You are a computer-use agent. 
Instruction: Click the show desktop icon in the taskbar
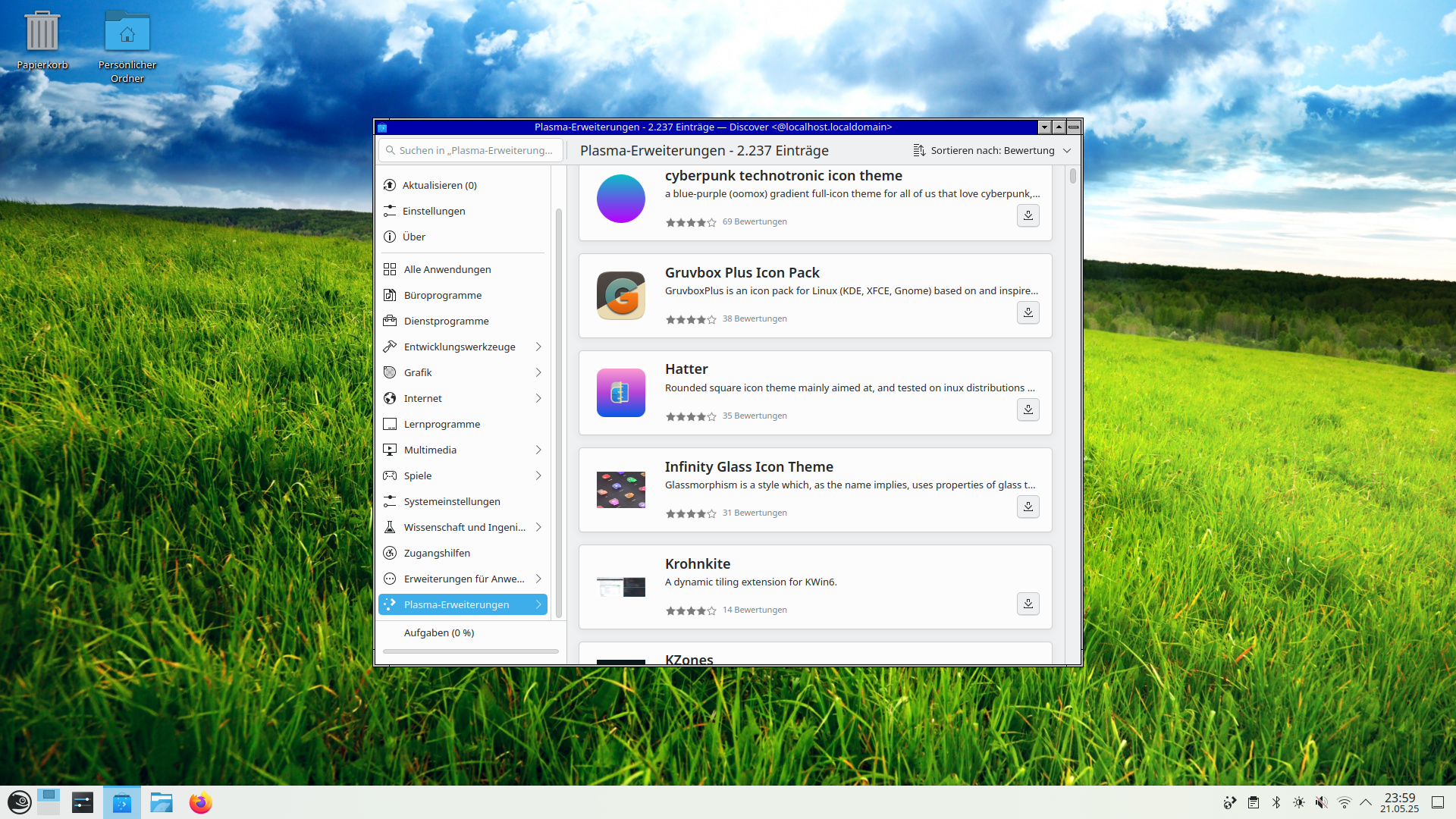(1438, 802)
